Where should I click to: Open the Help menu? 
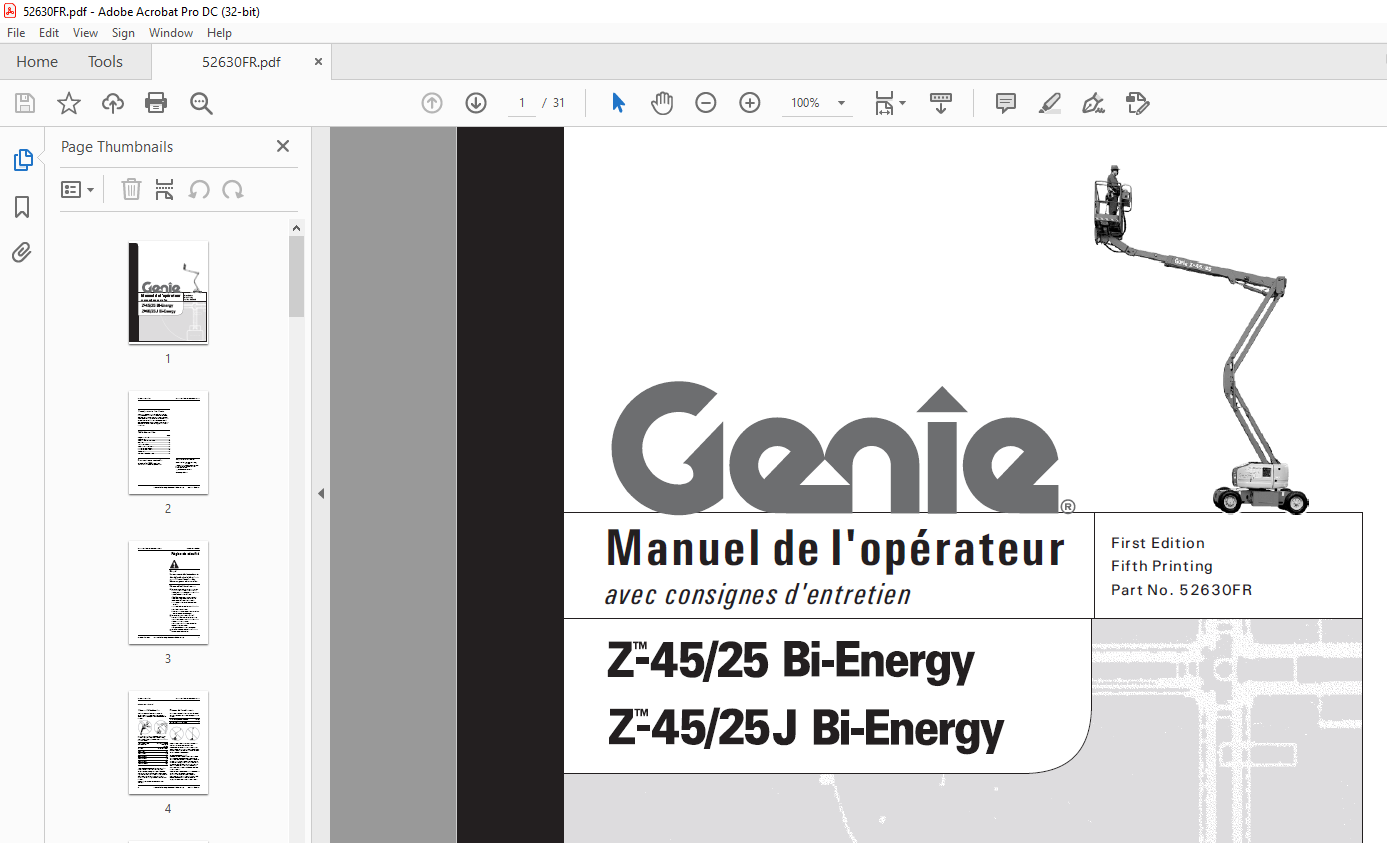point(219,33)
